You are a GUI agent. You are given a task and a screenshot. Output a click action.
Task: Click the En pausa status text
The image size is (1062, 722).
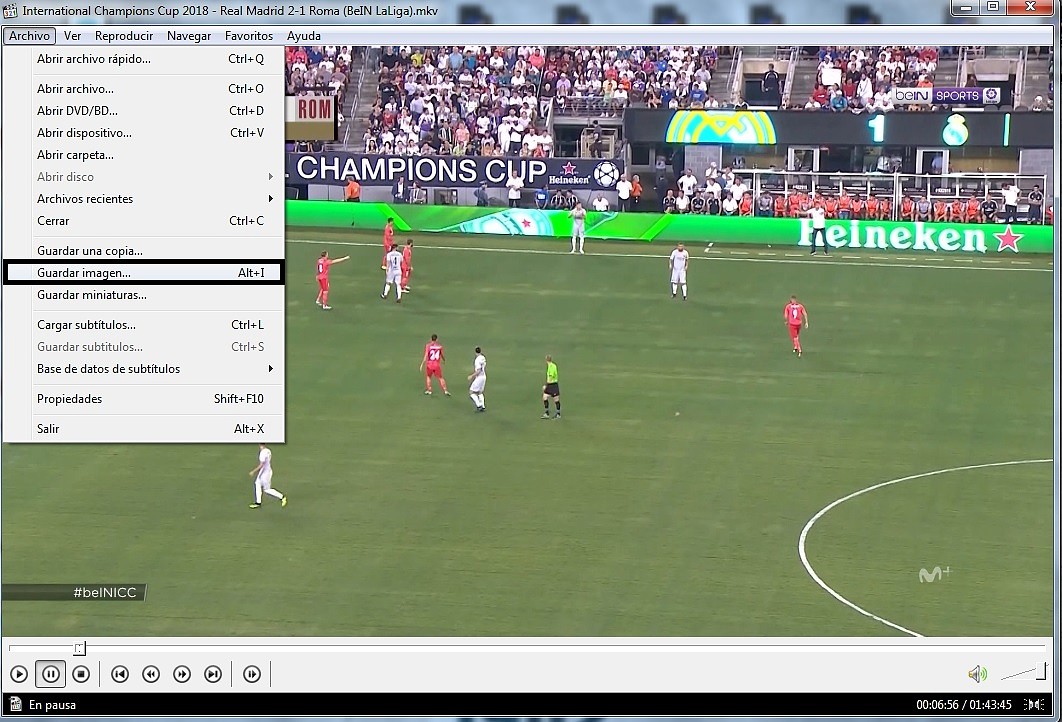point(52,704)
